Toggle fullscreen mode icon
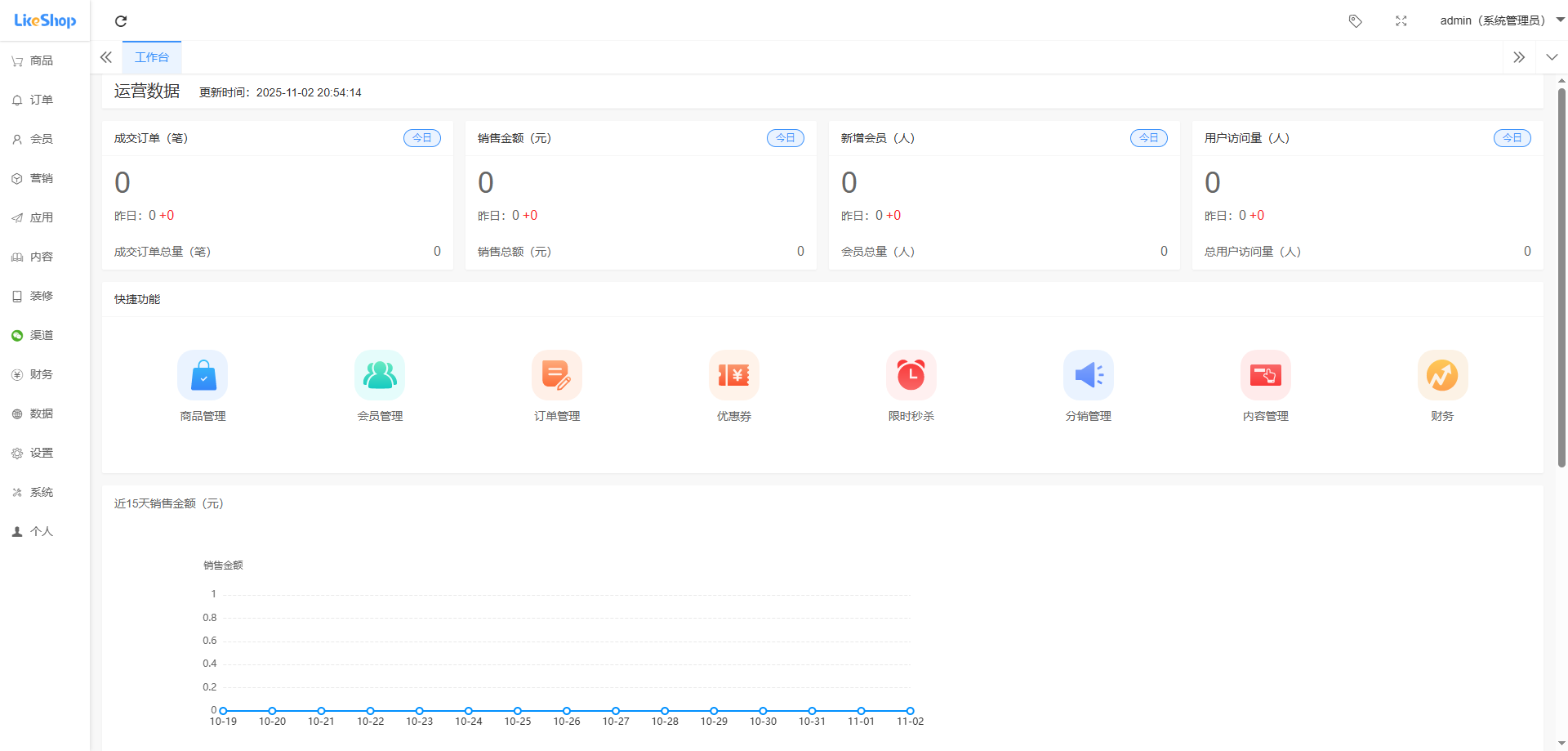This screenshot has width=1568, height=751. [1401, 21]
